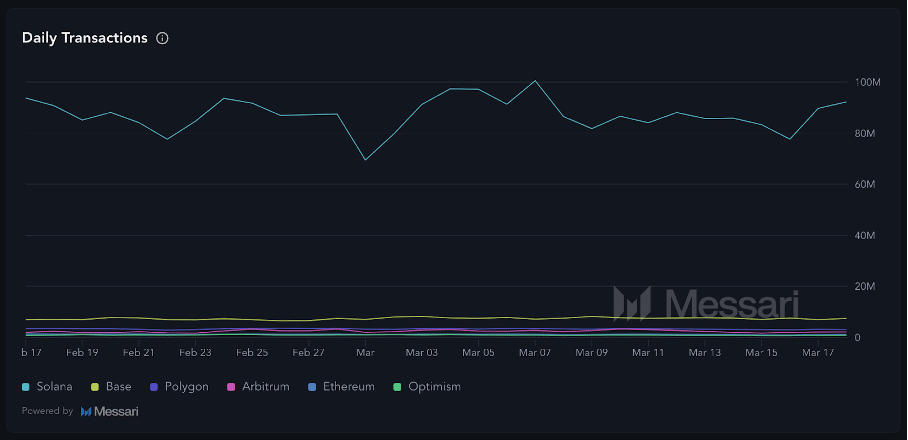
Task: Click the Messari logo in the footer
Action: 110,411
